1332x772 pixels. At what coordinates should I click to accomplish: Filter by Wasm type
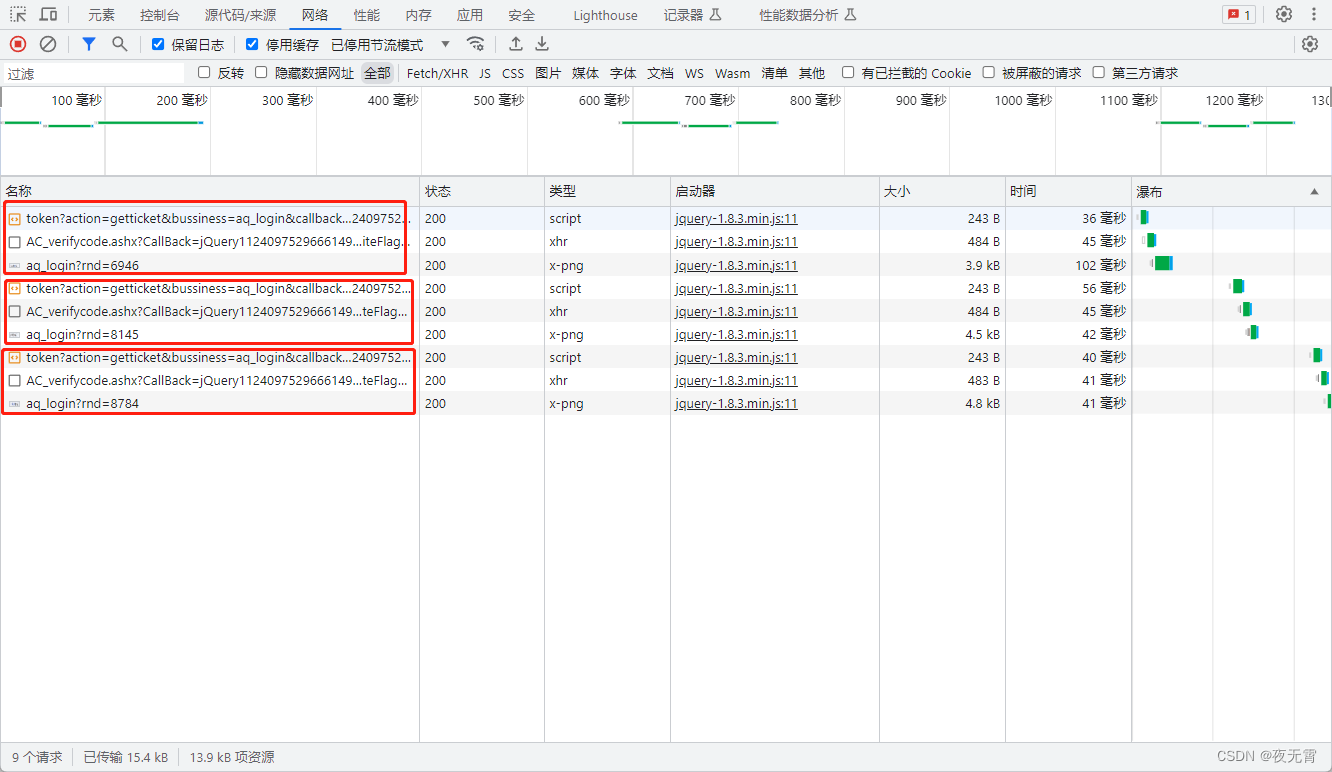(732, 73)
